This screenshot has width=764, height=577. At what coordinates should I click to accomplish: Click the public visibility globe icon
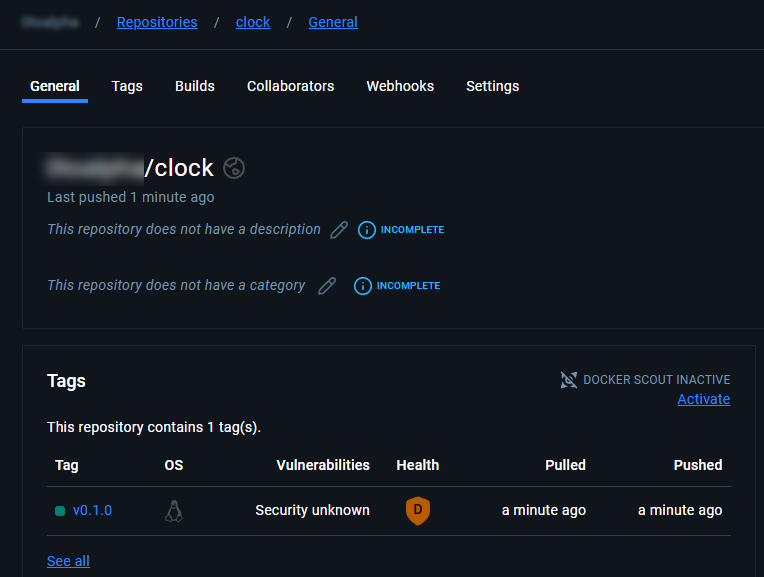click(x=234, y=168)
